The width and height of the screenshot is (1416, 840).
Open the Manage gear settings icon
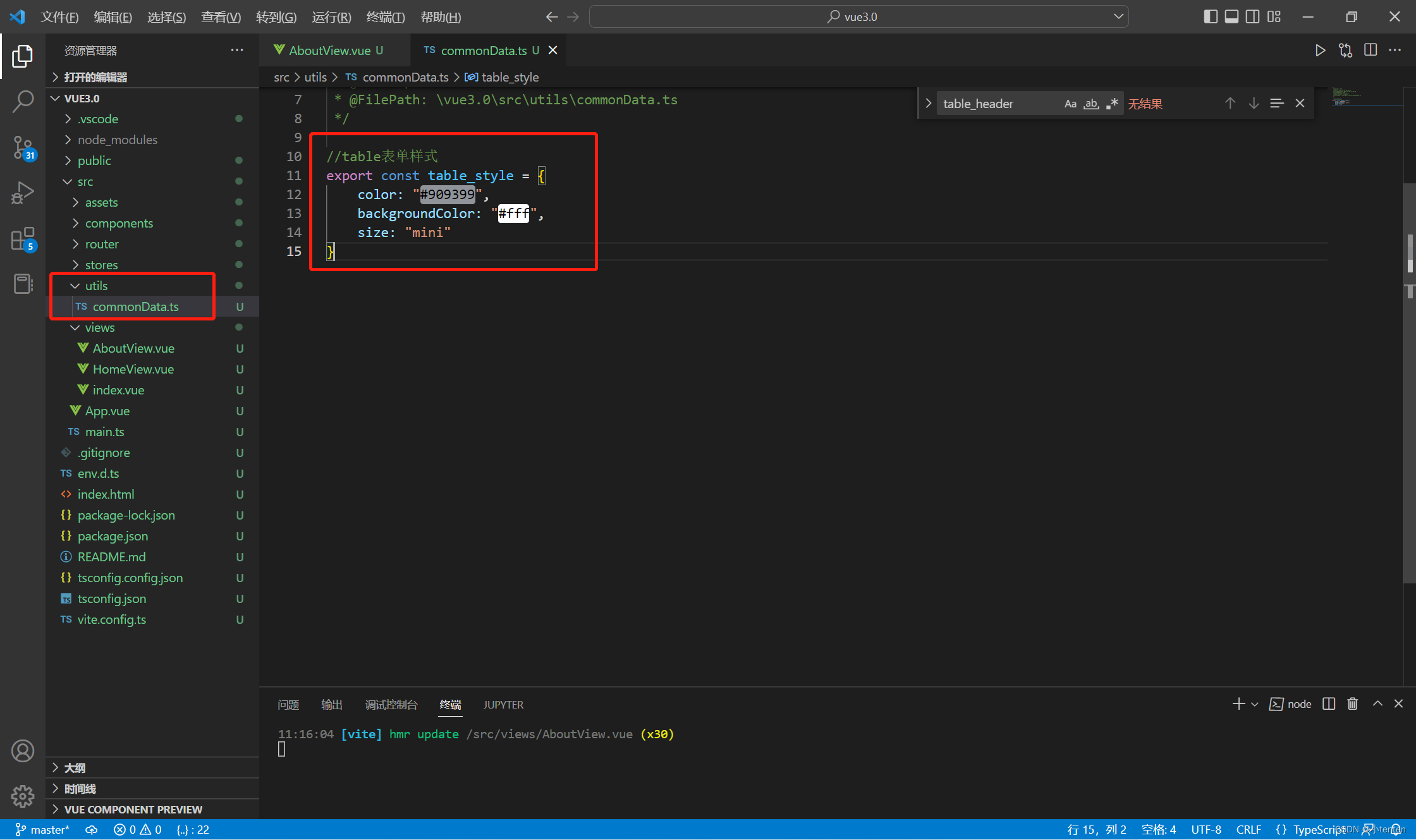click(23, 796)
